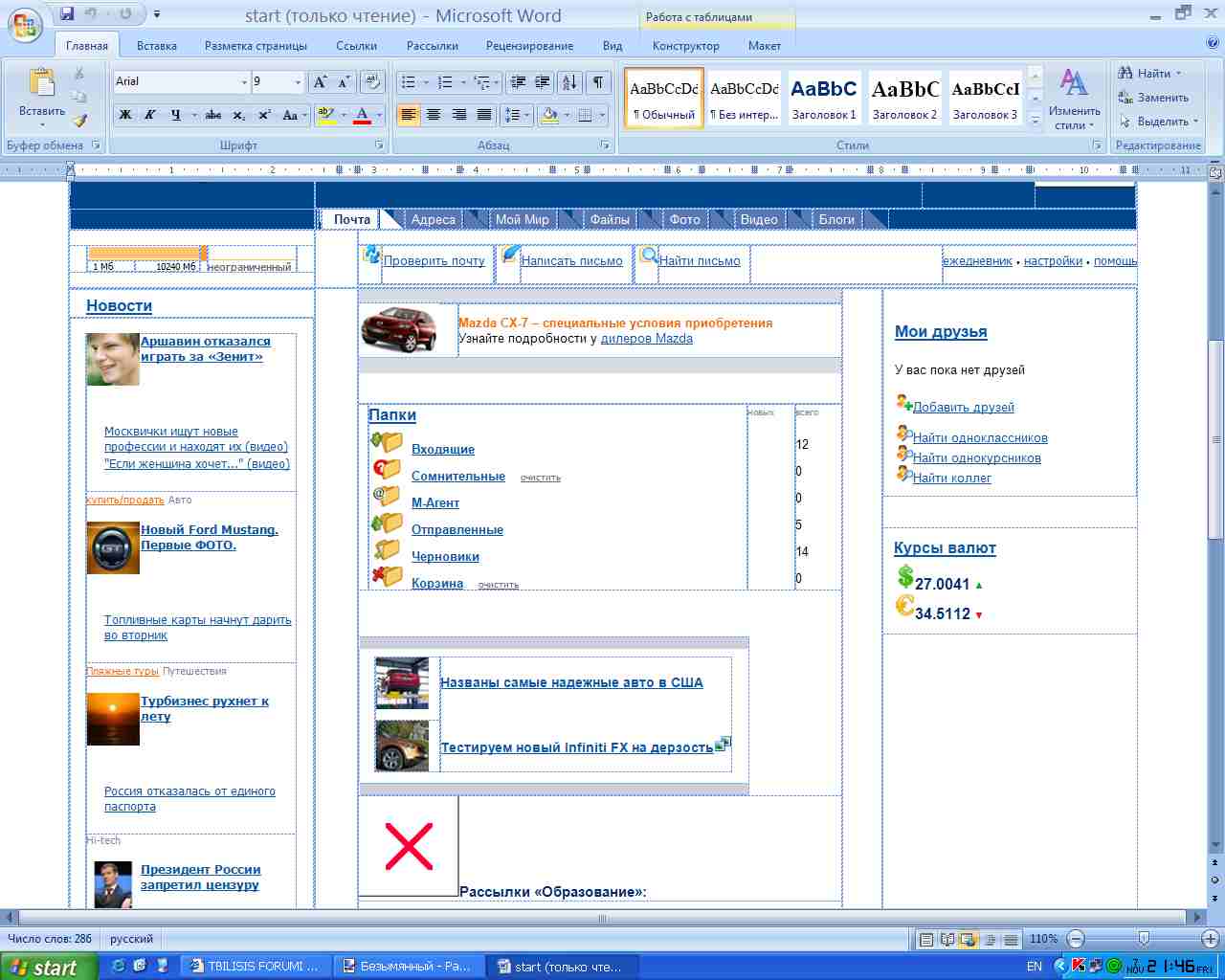Screen dimensions: 1225x980
Task: Cut selection with scissors icon
Action: (79, 74)
